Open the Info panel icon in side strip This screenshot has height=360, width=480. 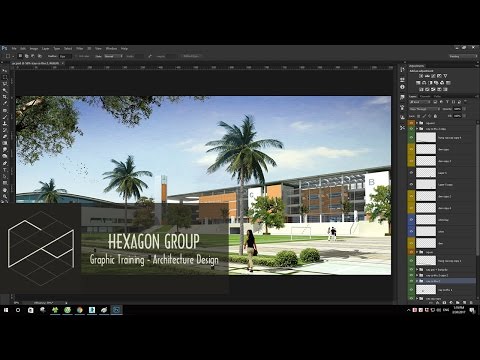tap(402, 87)
